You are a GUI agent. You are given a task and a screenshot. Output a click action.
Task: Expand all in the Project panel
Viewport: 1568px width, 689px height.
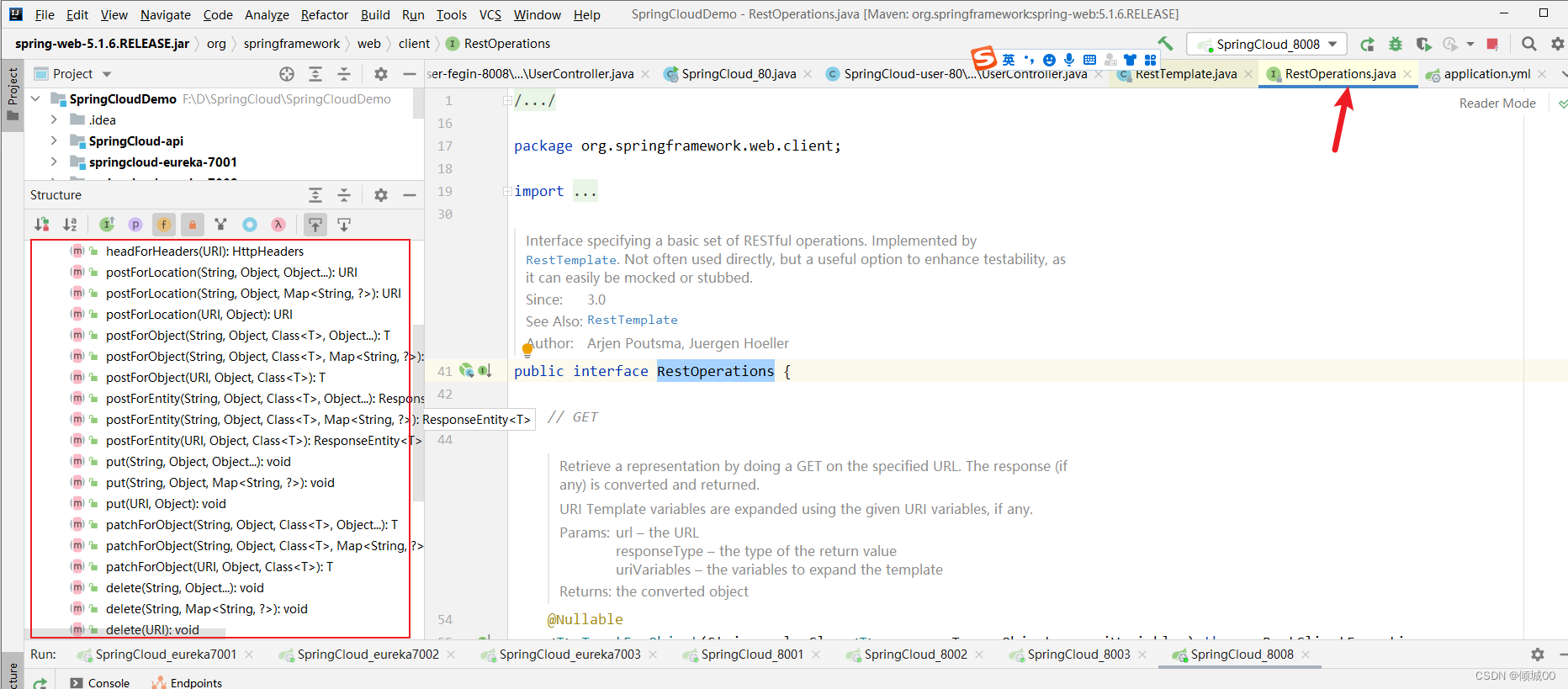tap(315, 74)
